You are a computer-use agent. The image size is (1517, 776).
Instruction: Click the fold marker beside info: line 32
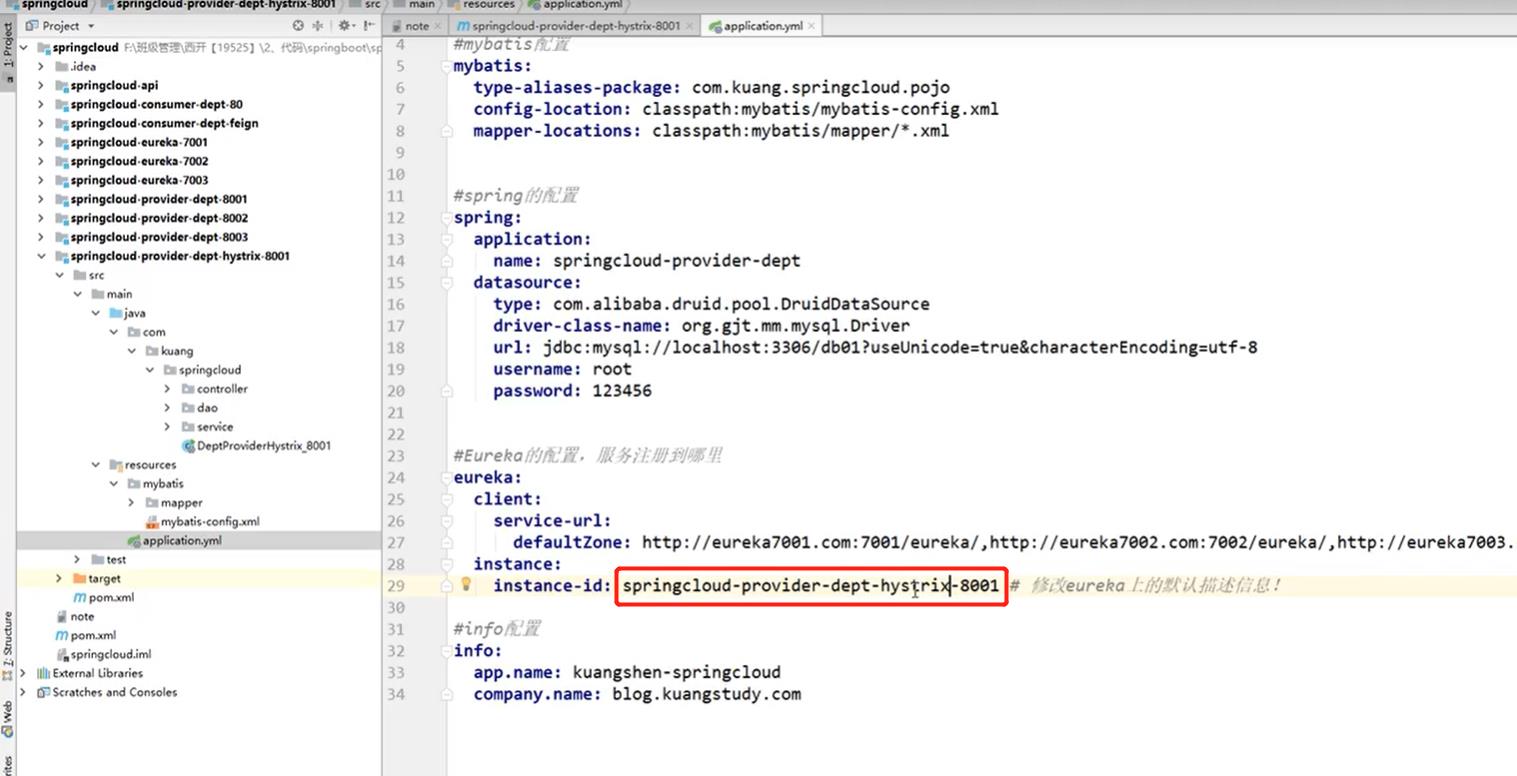click(447, 651)
